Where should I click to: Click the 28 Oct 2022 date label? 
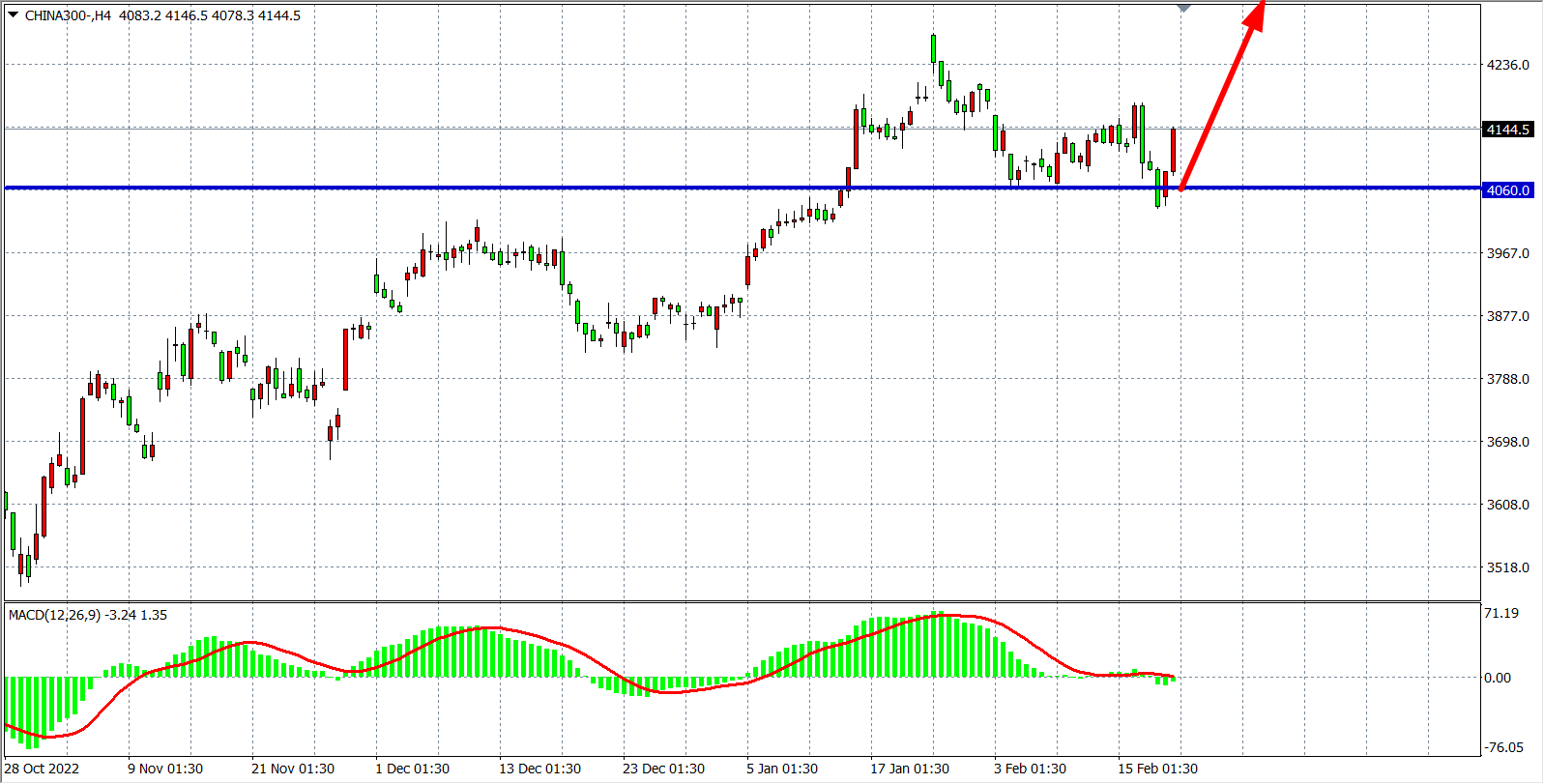(42, 769)
